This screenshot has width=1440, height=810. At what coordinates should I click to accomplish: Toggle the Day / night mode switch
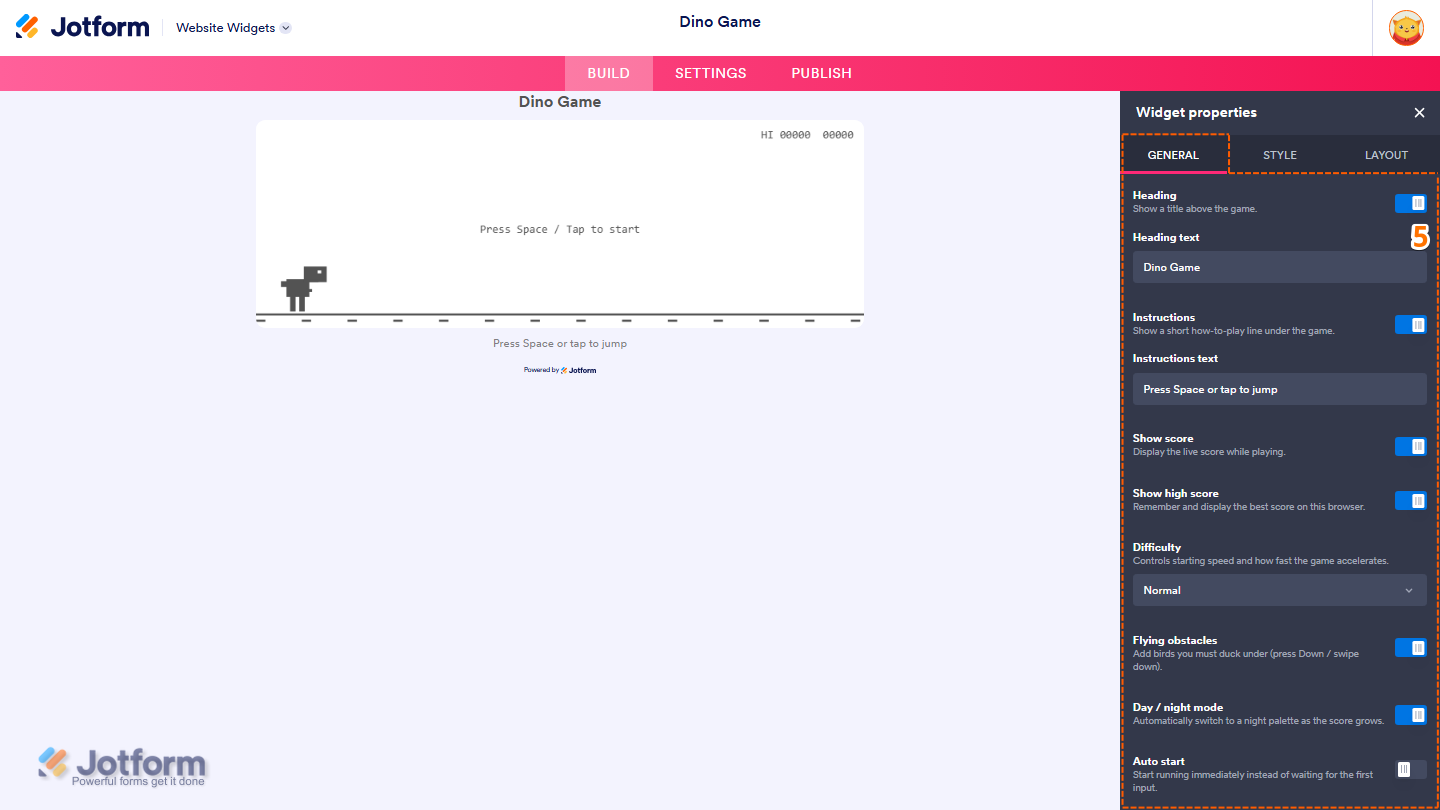pos(1411,715)
